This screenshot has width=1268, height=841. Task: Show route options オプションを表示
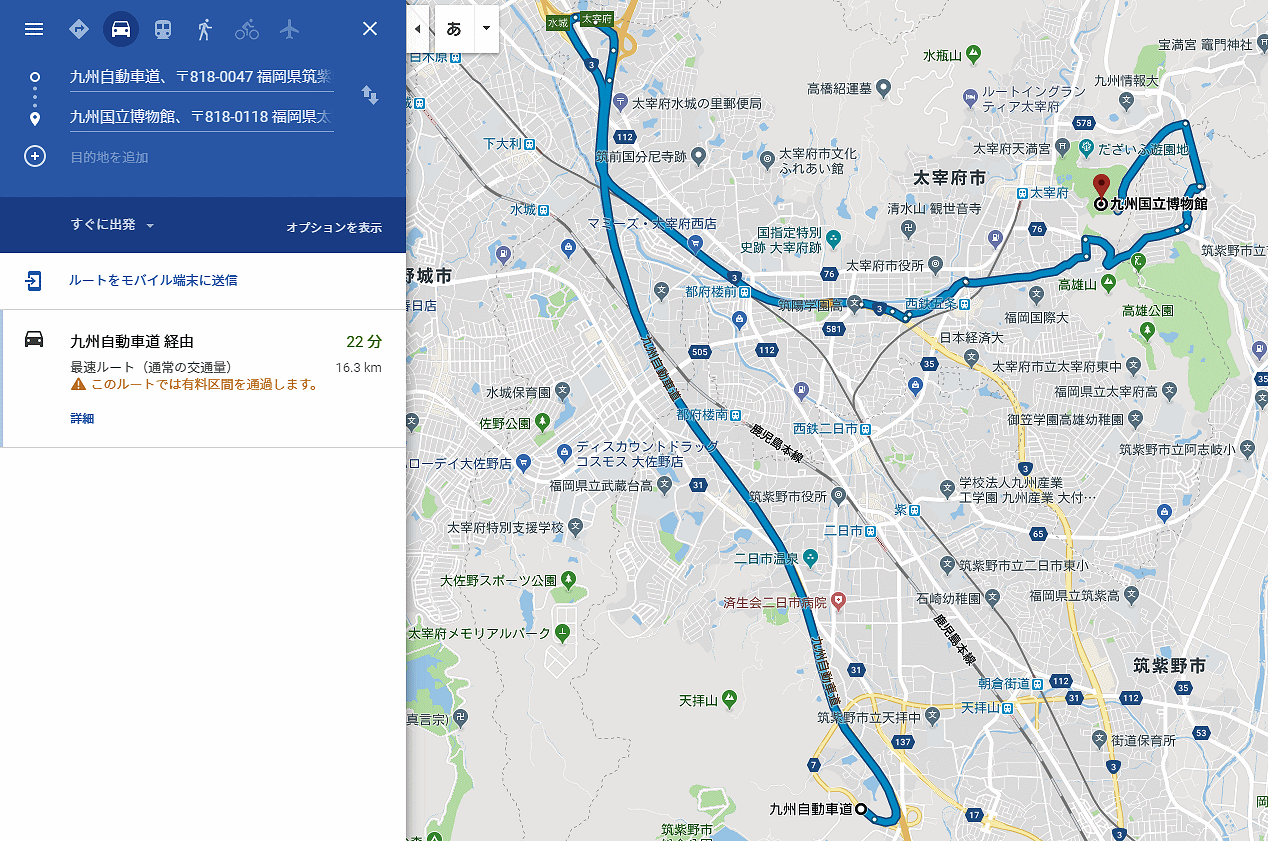point(334,227)
